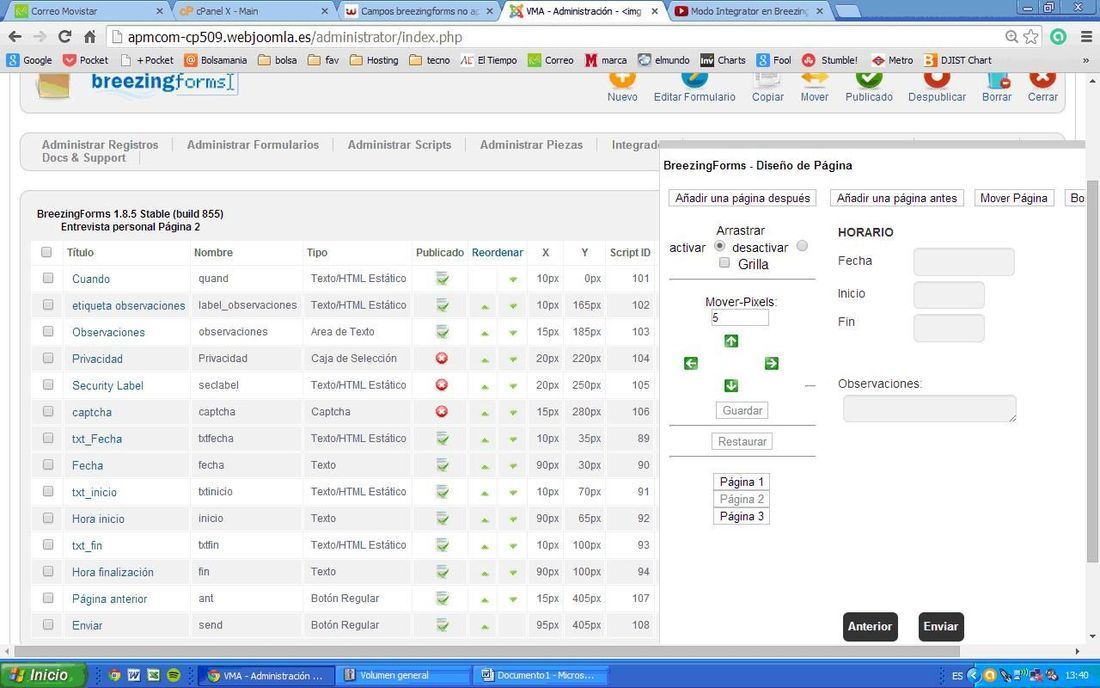Click the green right arrow move button
Image resolution: width=1100 pixels, height=688 pixels.
pyautogui.click(x=771, y=363)
